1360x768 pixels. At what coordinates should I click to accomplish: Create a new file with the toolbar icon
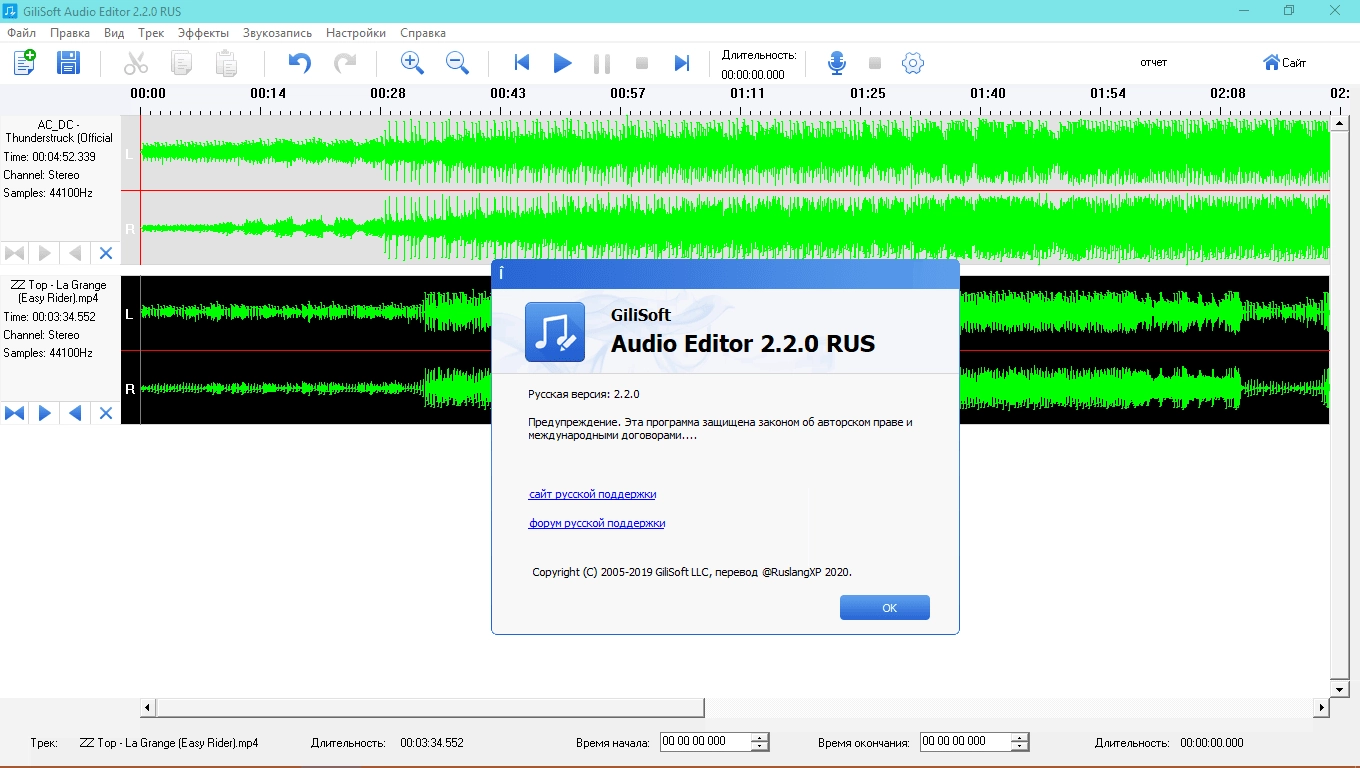[24, 62]
